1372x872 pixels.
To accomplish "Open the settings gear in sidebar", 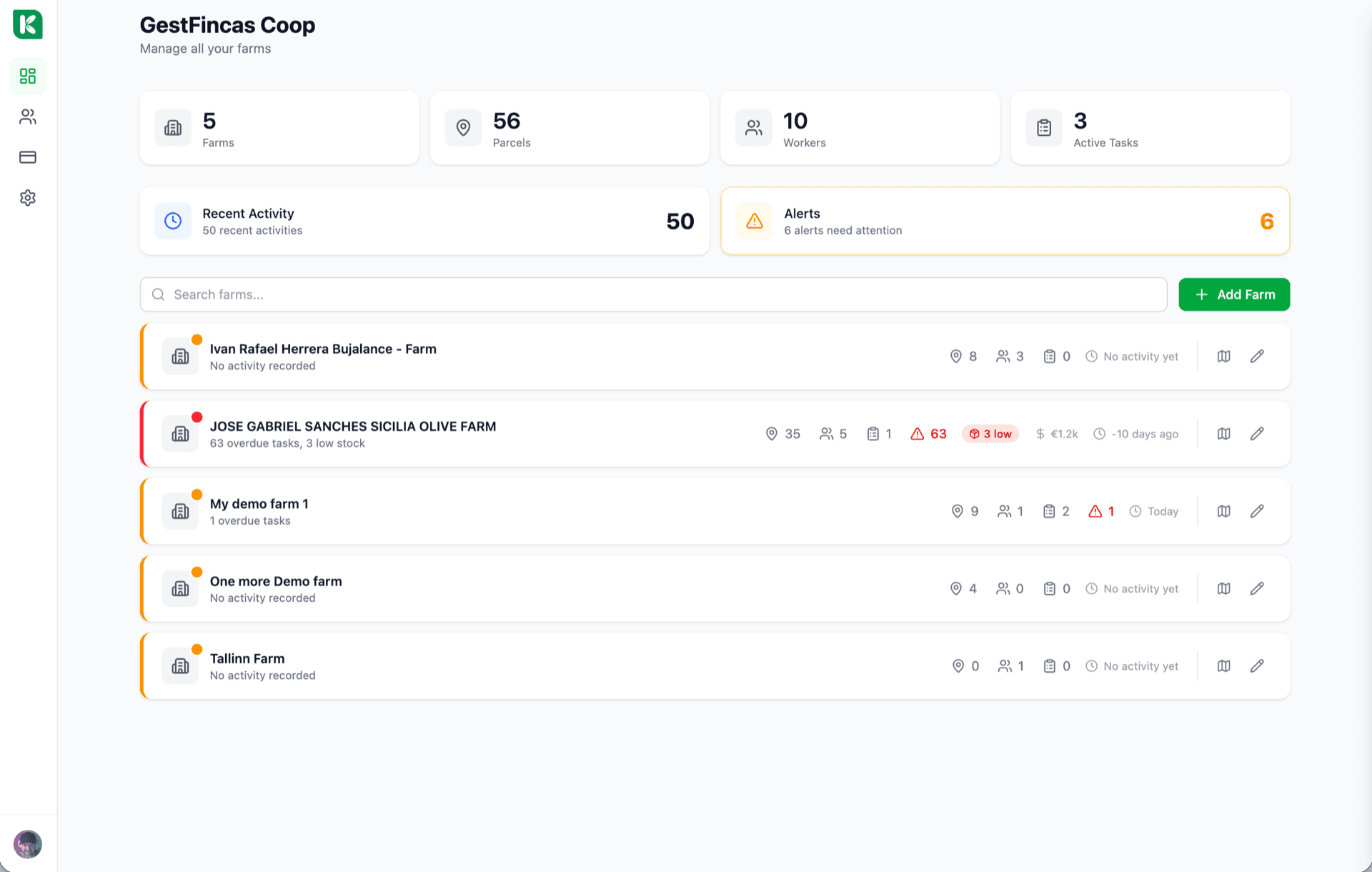I will click(28, 198).
